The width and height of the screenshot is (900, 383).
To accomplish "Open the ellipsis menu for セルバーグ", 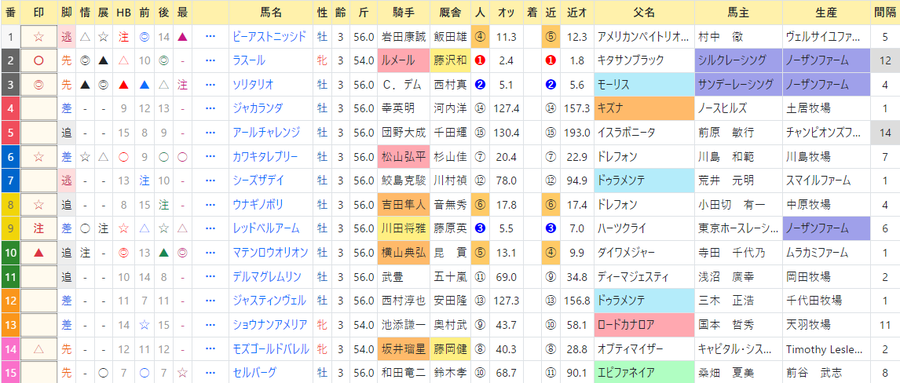I will 210,372.
